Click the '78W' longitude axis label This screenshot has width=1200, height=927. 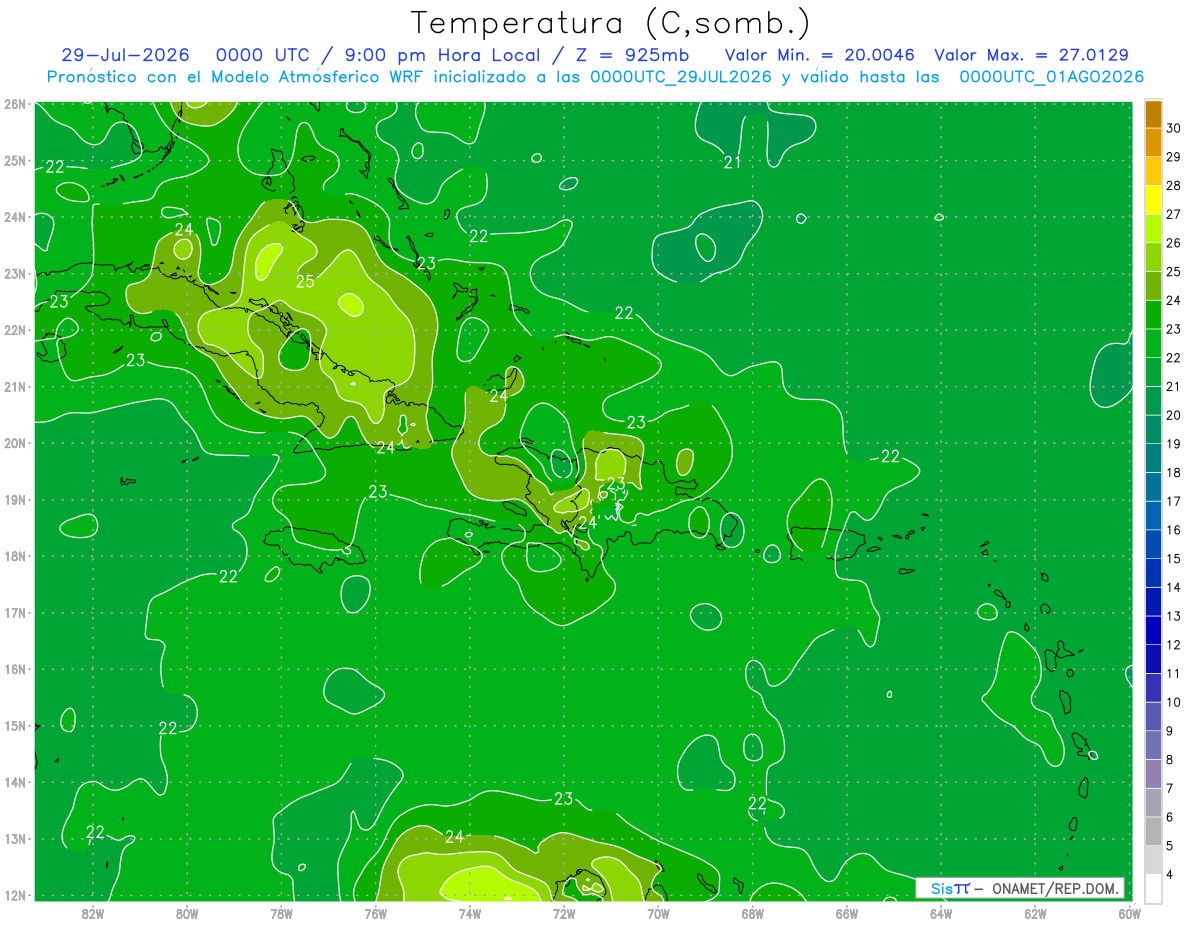pyautogui.click(x=281, y=912)
